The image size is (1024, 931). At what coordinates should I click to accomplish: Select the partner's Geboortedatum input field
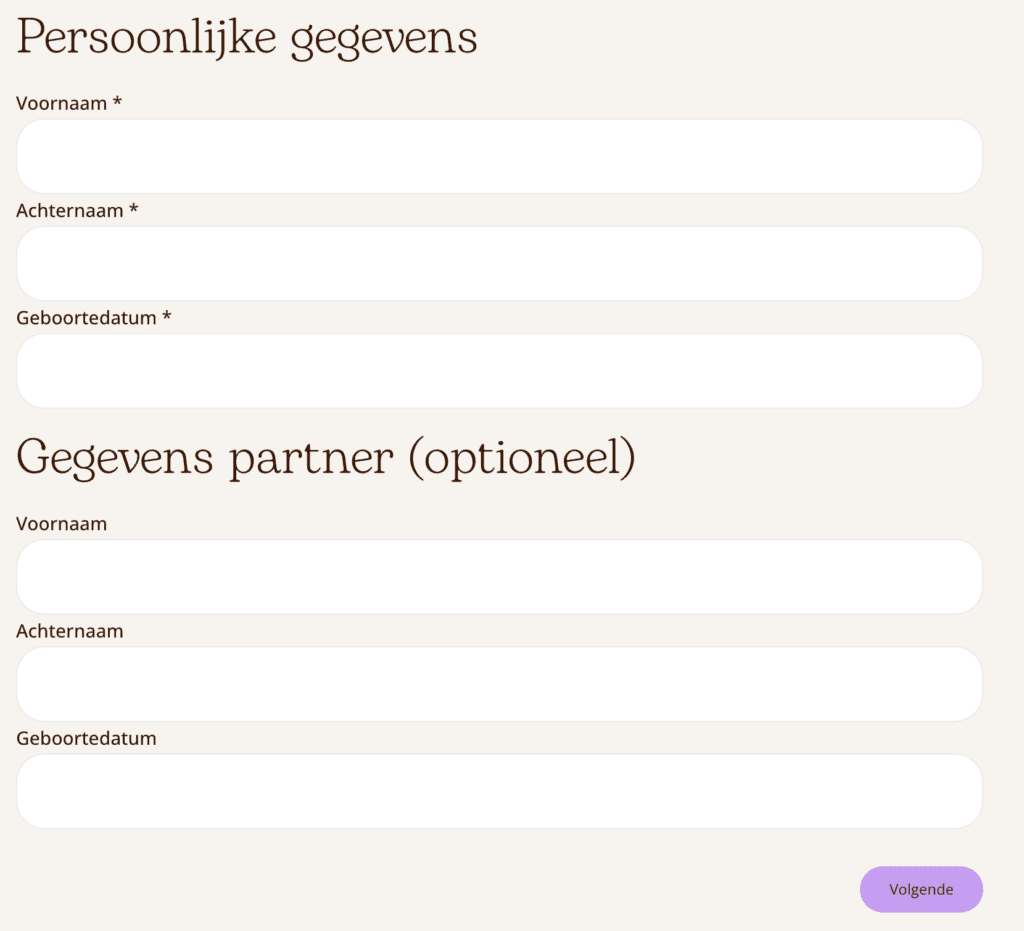(499, 791)
